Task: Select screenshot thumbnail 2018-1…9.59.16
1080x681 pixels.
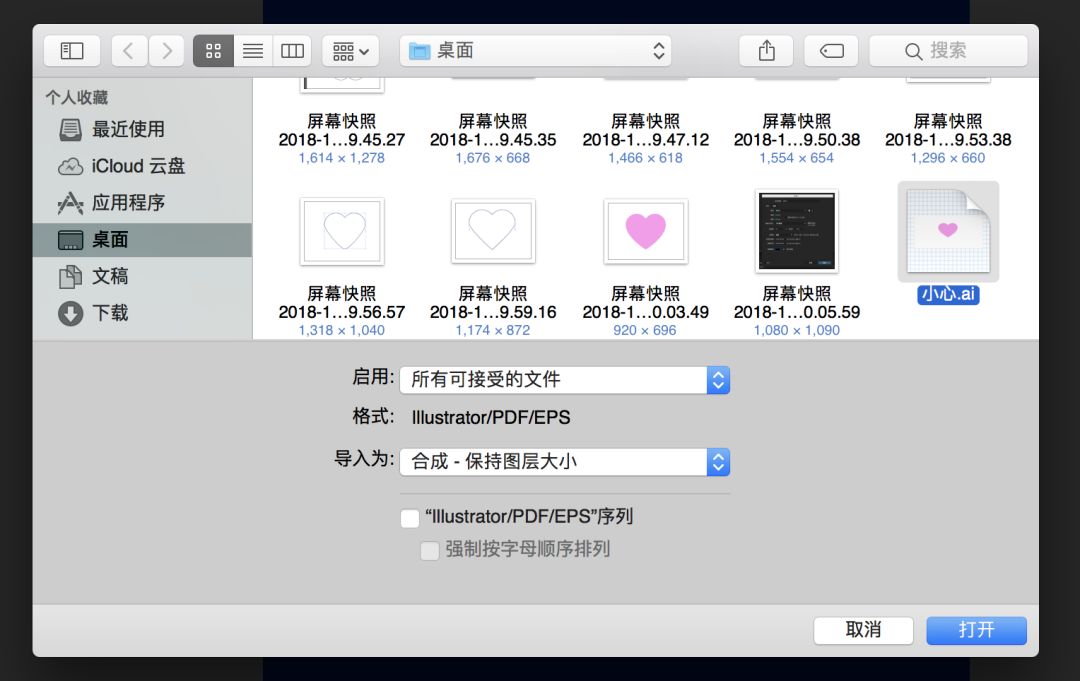Action: pyautogui.click(x=493, y=231)
